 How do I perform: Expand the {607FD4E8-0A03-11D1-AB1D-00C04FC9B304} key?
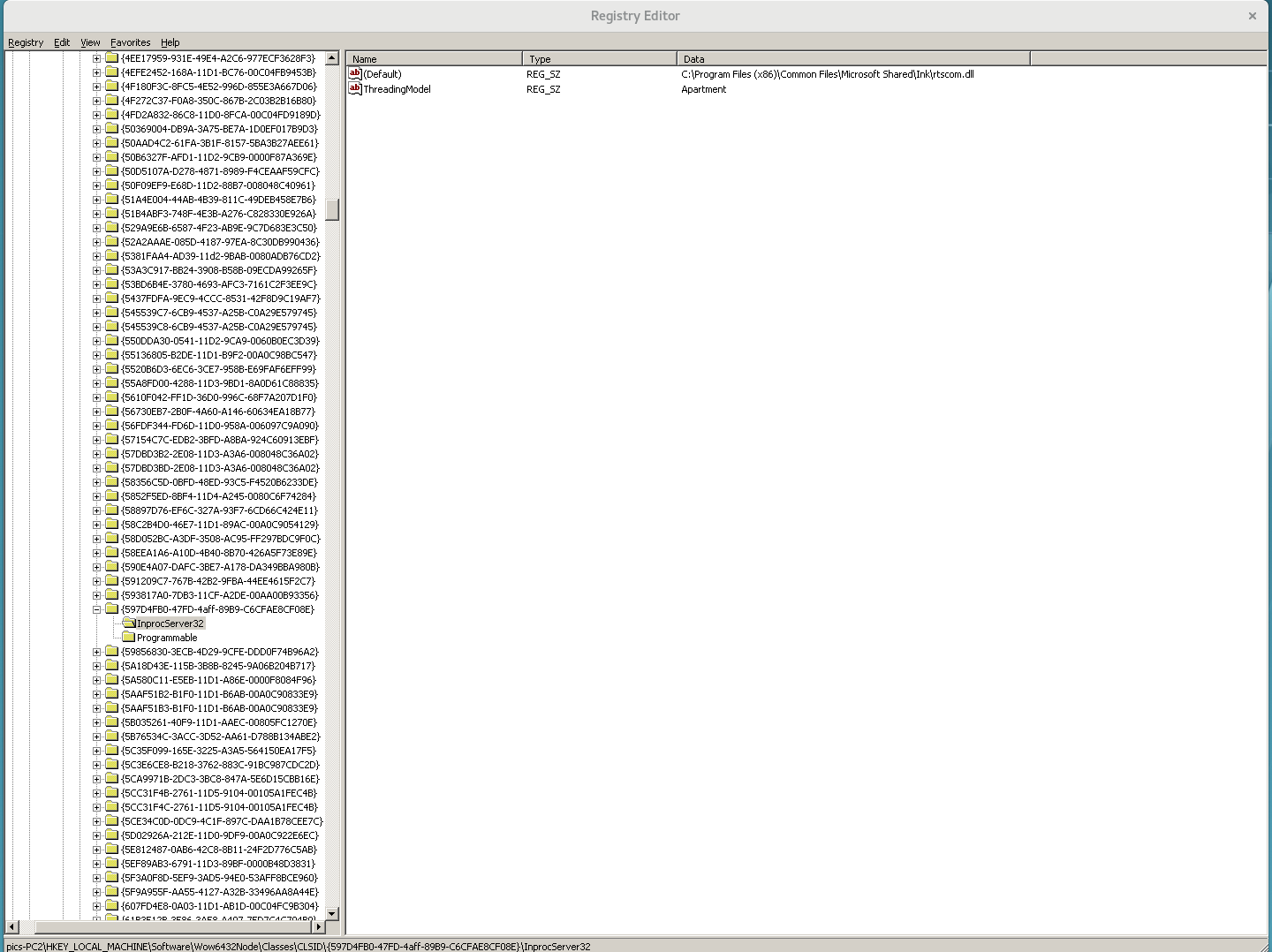pyautogui.click(x=96, y=906)
